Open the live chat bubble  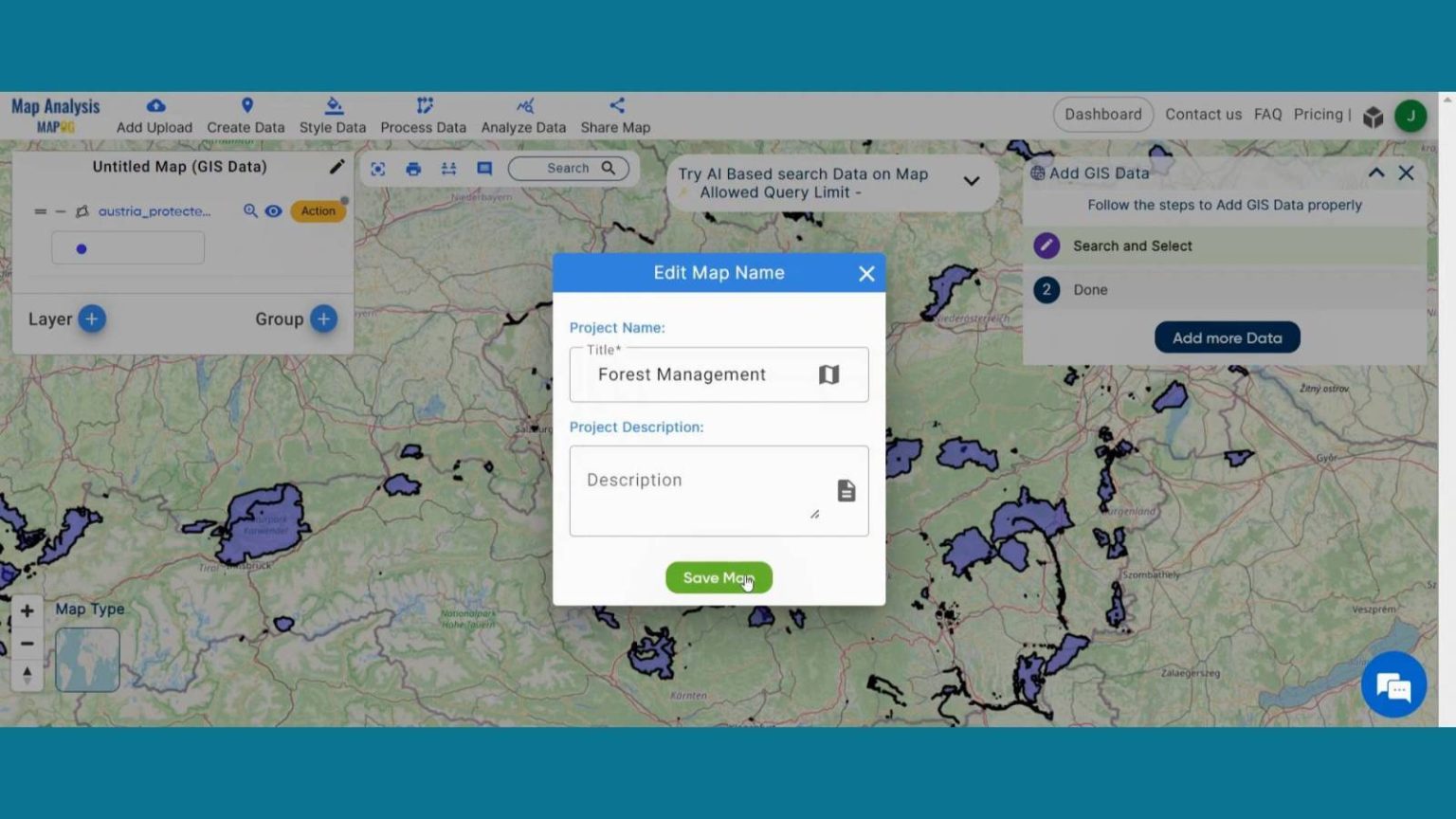click(1392, 685)
